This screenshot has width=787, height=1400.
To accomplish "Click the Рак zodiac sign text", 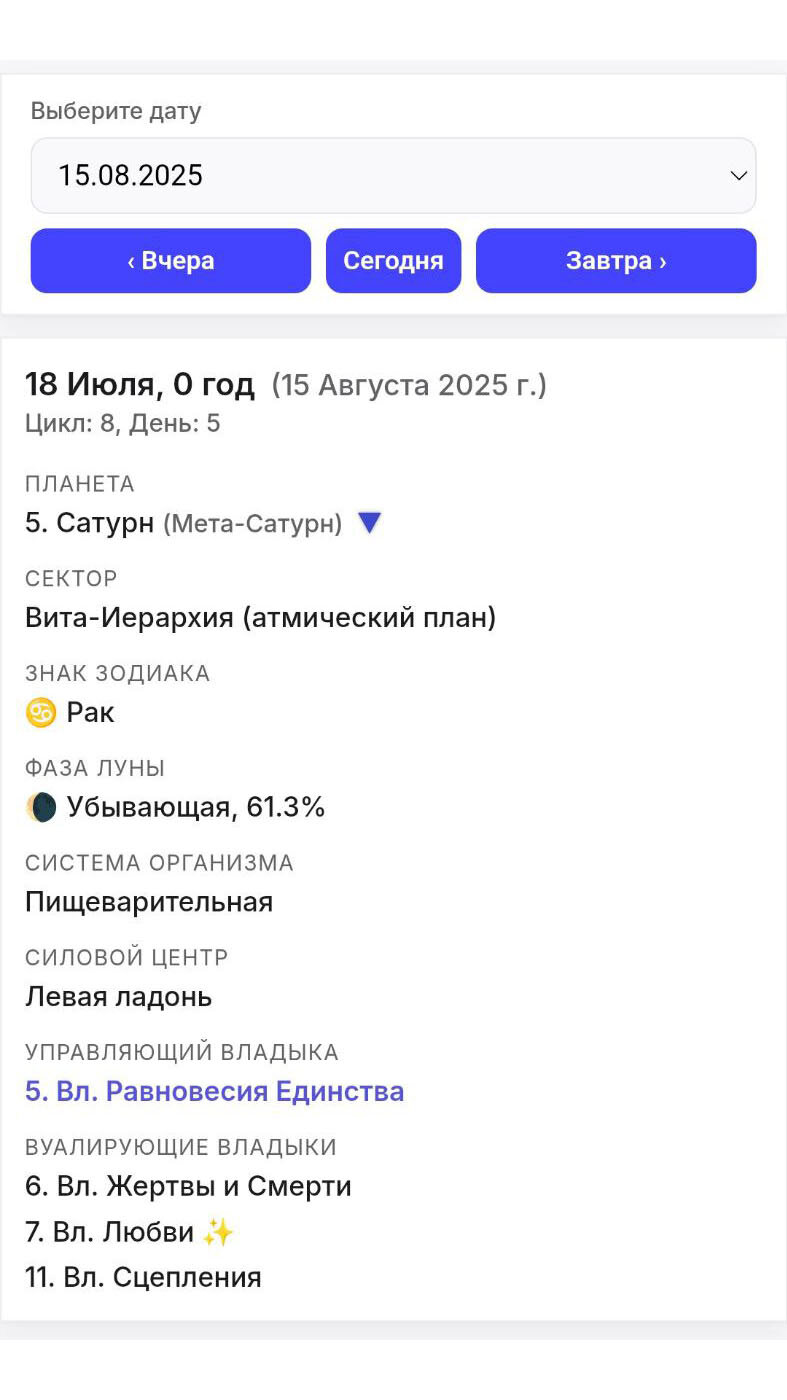I will point(91,713).
